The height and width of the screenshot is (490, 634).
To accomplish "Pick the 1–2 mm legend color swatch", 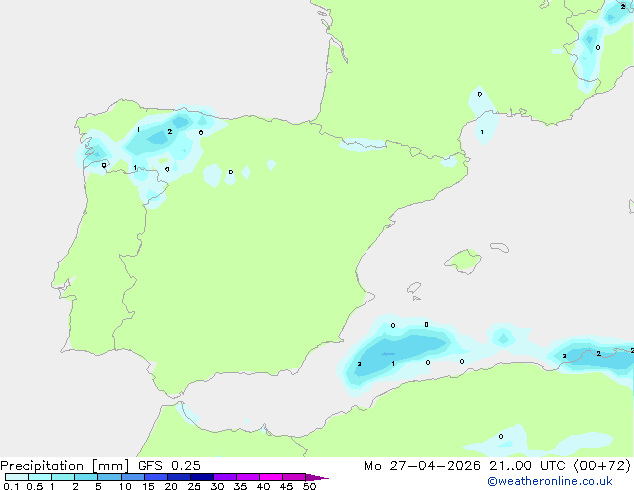I will pos(63,477).
